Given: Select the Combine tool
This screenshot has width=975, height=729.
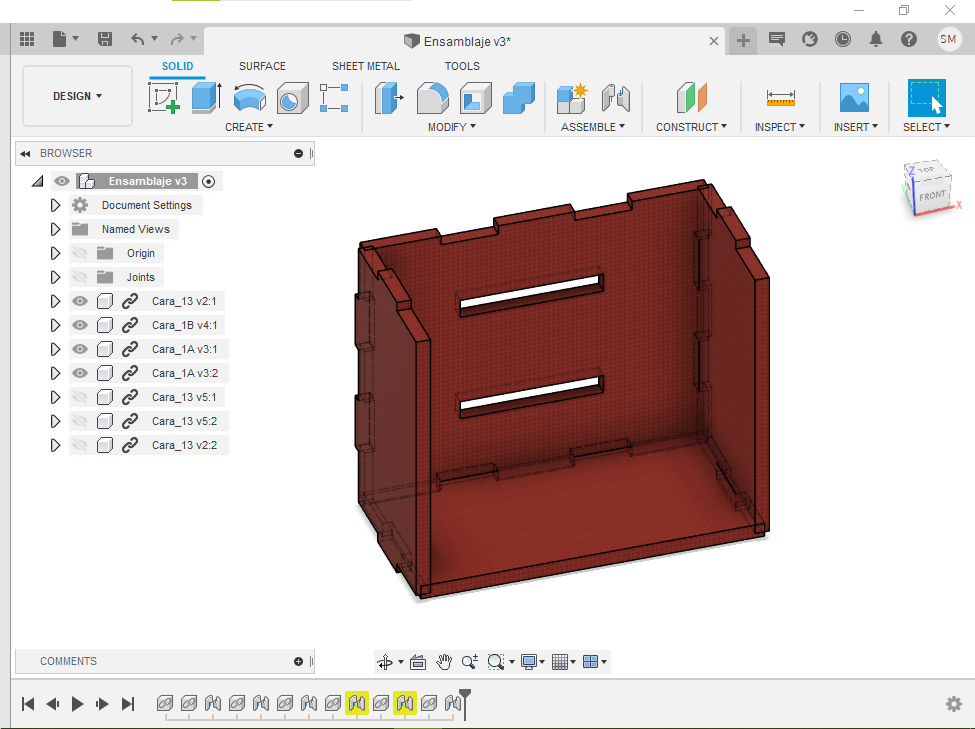Looking at the screenshot, I should (x=519, y=98).
